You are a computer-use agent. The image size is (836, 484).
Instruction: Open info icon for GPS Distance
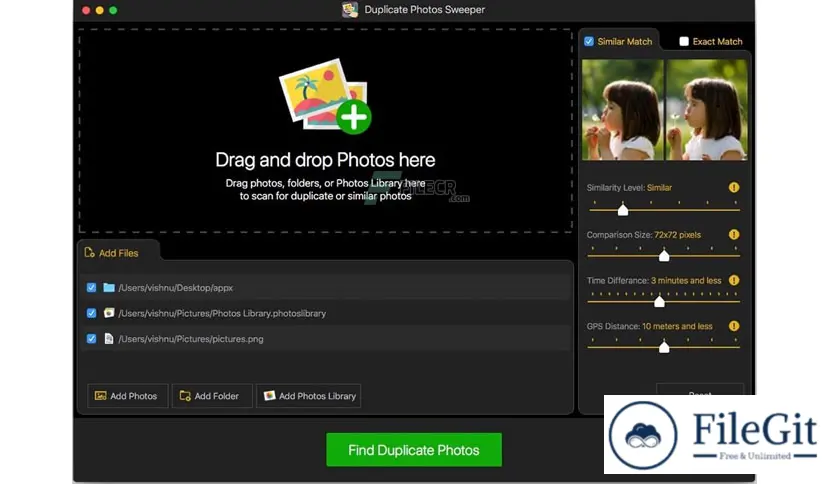point(734,326)
